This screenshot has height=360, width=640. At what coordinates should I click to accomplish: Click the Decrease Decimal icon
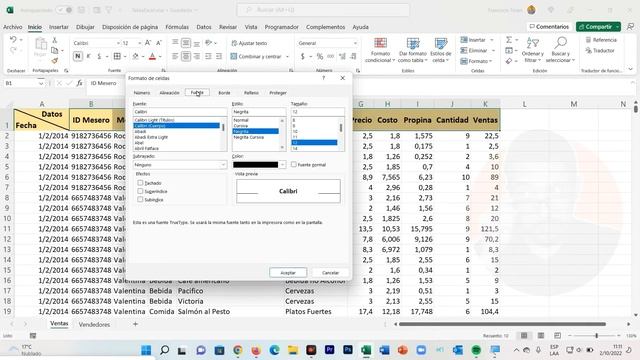[353, 56]
